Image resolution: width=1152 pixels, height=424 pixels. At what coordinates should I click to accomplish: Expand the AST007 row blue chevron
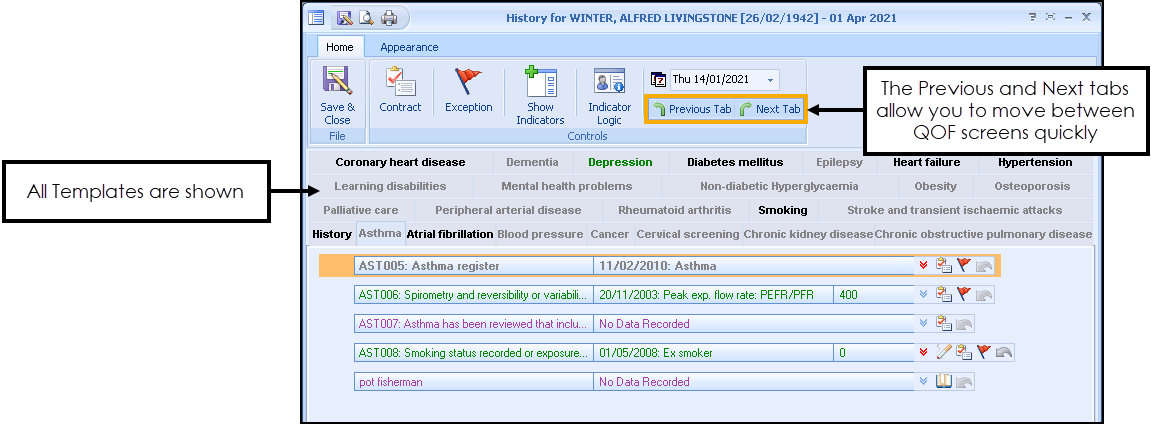pos(923,323)
